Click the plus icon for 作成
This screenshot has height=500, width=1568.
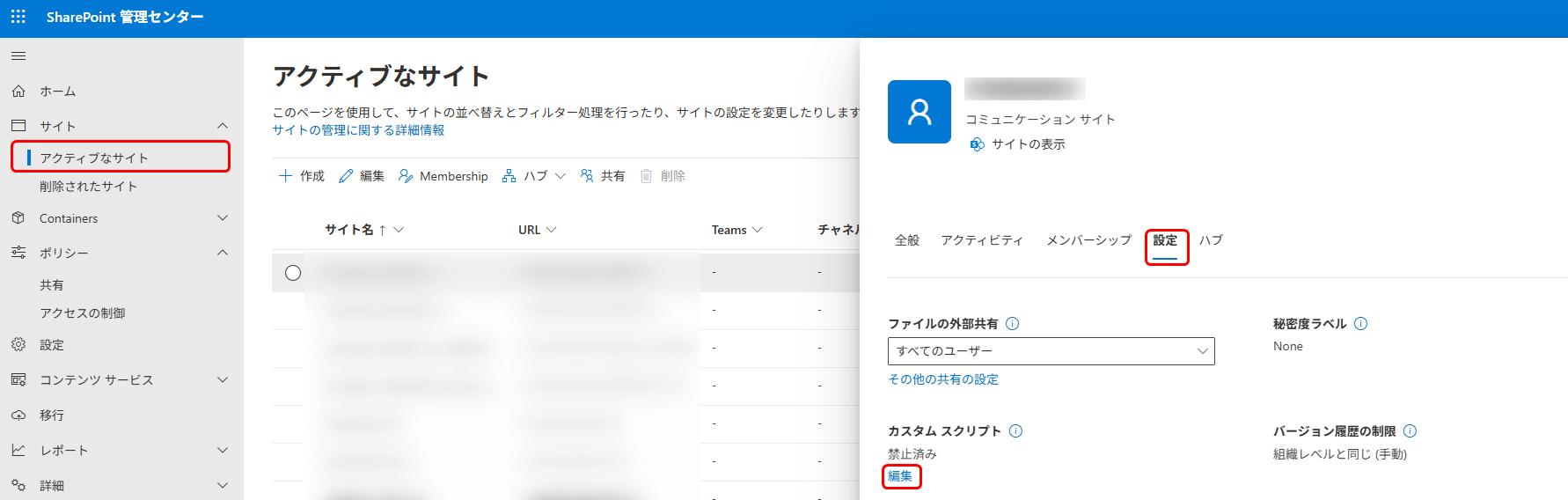tap(285, 176)
